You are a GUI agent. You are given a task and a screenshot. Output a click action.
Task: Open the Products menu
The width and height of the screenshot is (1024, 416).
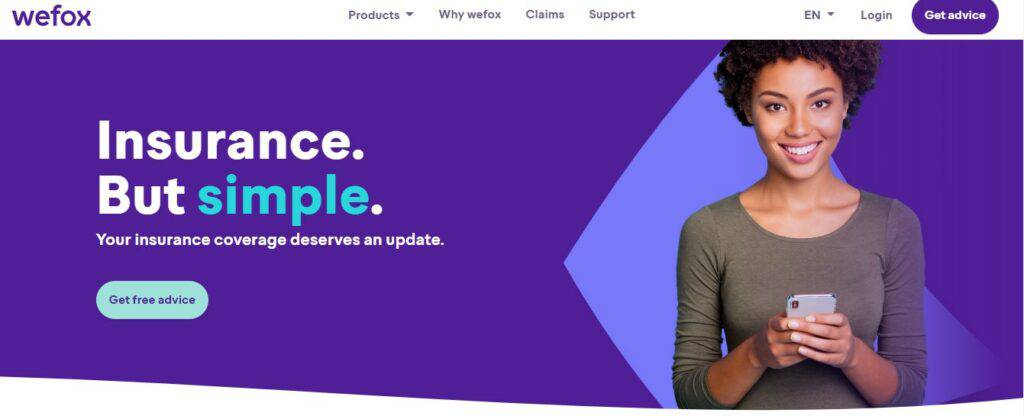[x=380, y=14]
